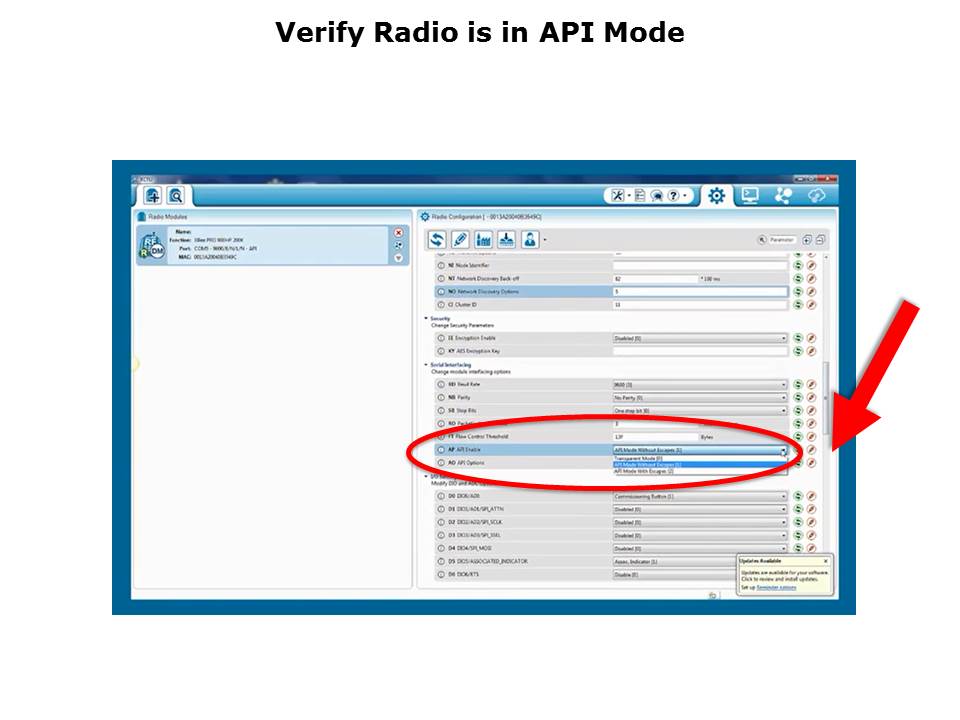Image resolution: width=960 pixels, height=720 pixels.
Task: Click the Reminder options link
Action: click(x=775, y=587)
